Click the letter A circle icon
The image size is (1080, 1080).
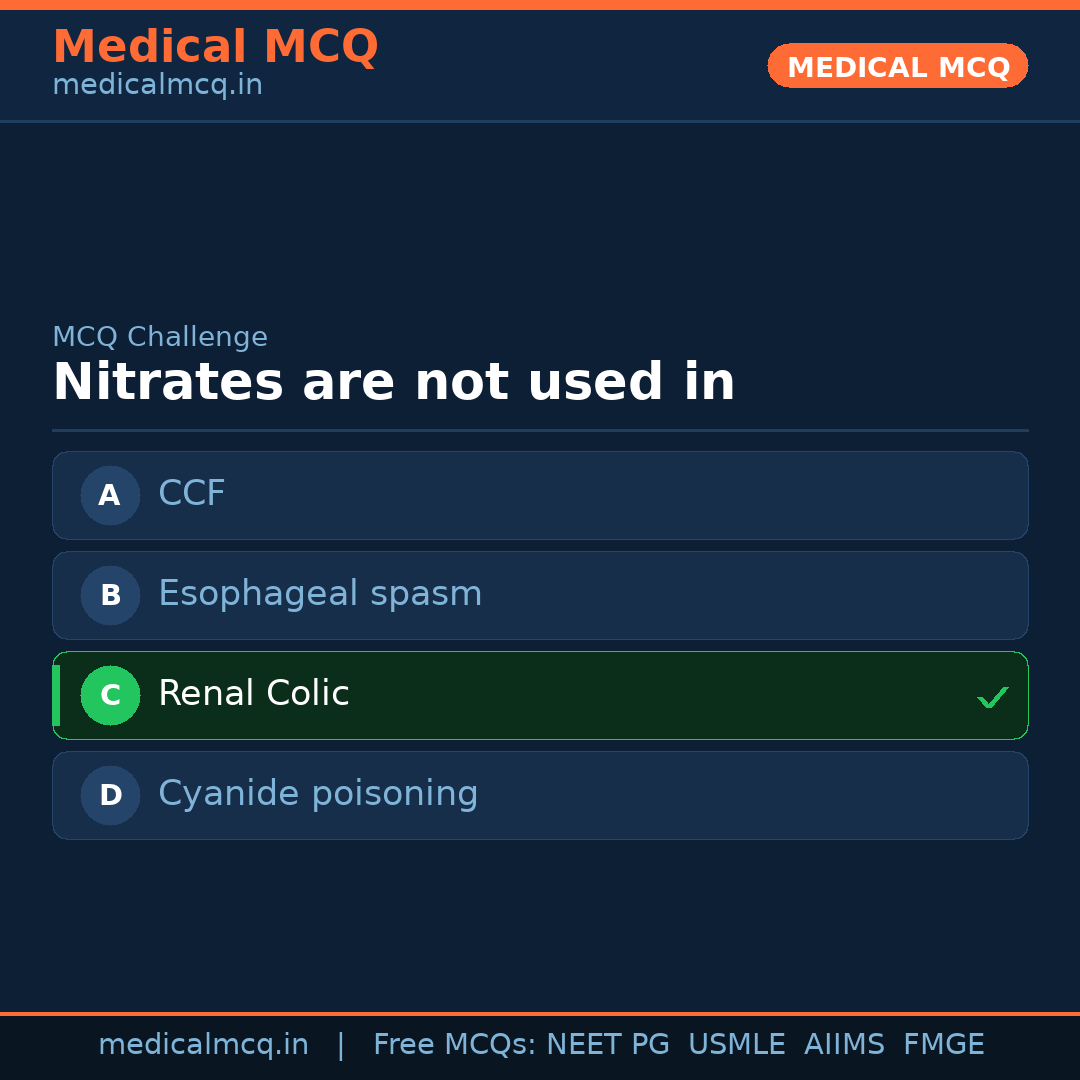[110, 495]
